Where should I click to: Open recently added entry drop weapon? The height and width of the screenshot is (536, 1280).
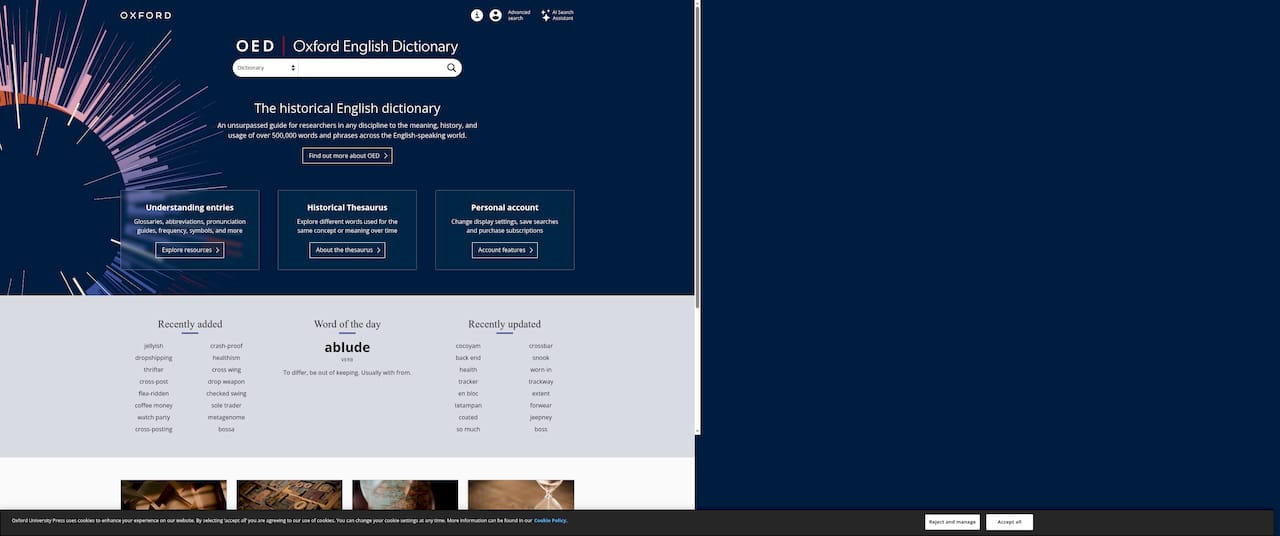(x=226, y=382)
